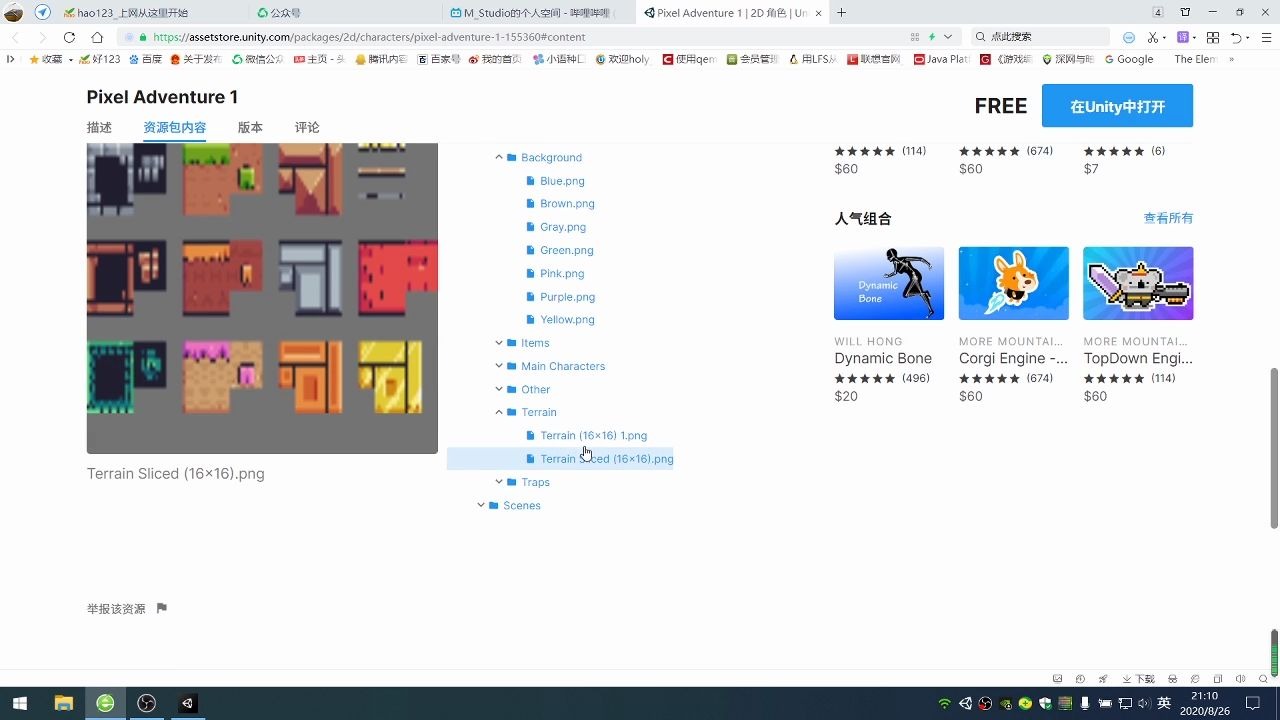Screen dimensions: 1280x720
Task: Expand the Main Characters folder
Action: (x=499, y=366)
